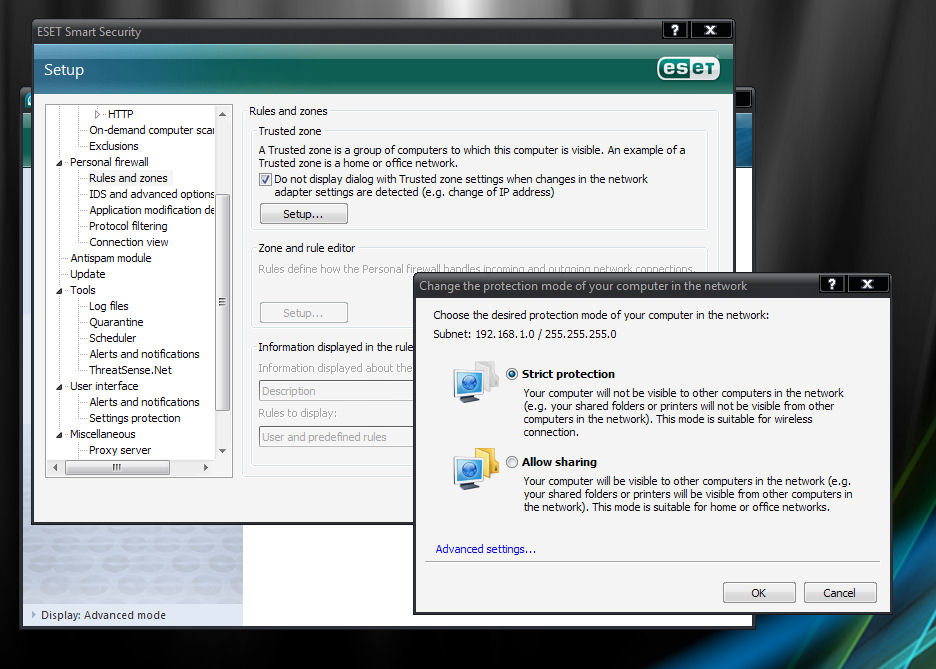
Task: Select the HTTP tree item label
Action: tap(121, 114)
